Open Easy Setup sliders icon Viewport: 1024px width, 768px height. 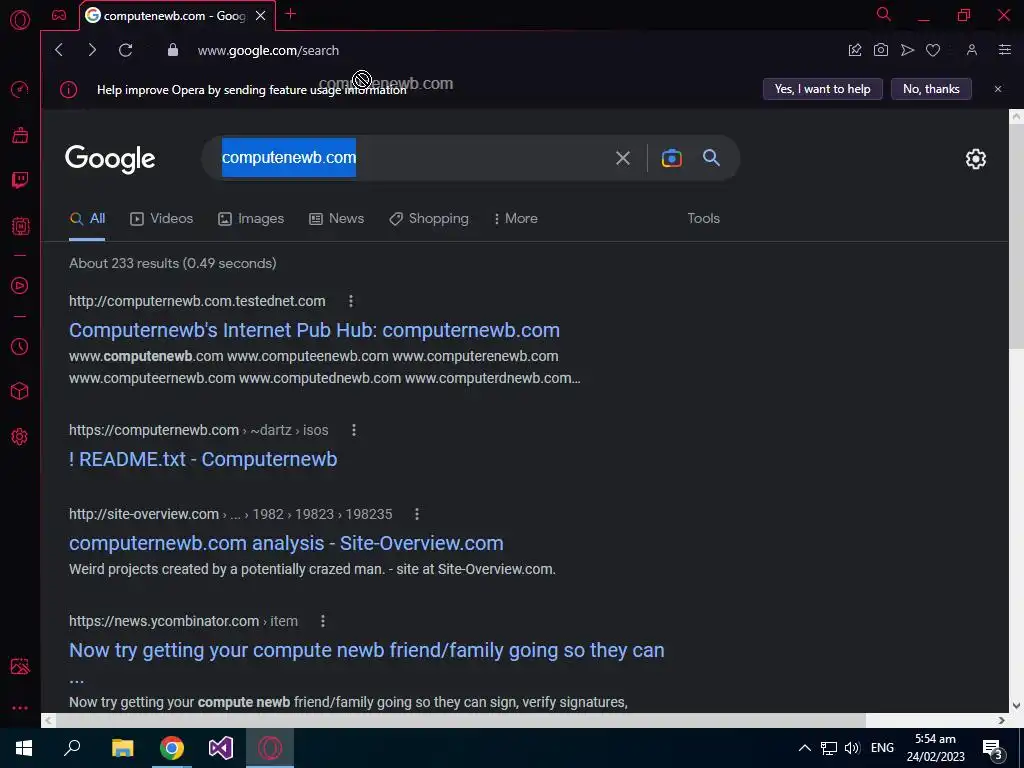coord(1005,50)
